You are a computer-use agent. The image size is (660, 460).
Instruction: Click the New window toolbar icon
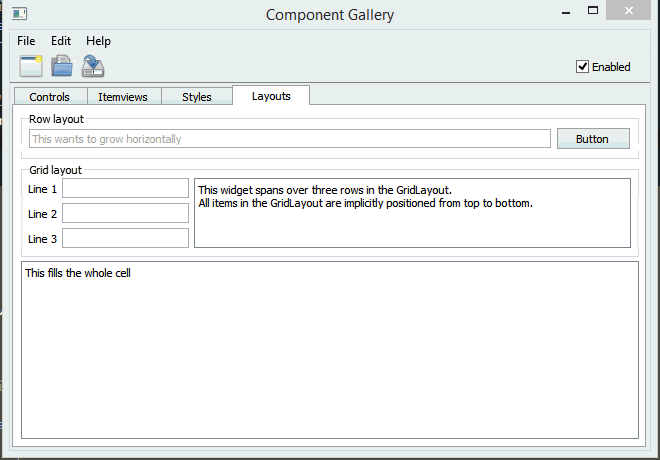pyautogui.click(x=31, y=66)
